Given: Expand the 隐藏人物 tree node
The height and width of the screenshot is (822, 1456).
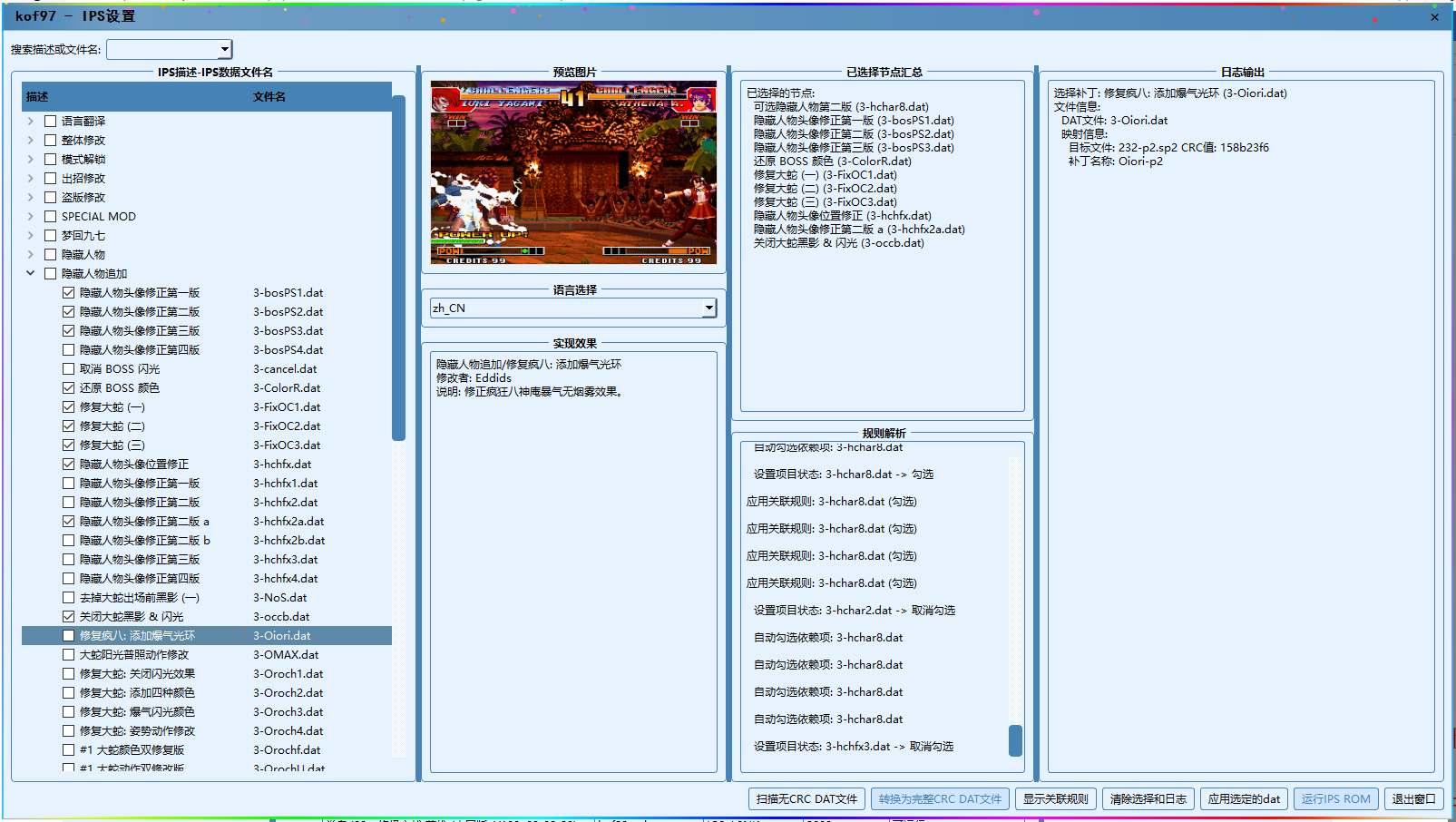Looking at the screenshot, I should [30, 254].
